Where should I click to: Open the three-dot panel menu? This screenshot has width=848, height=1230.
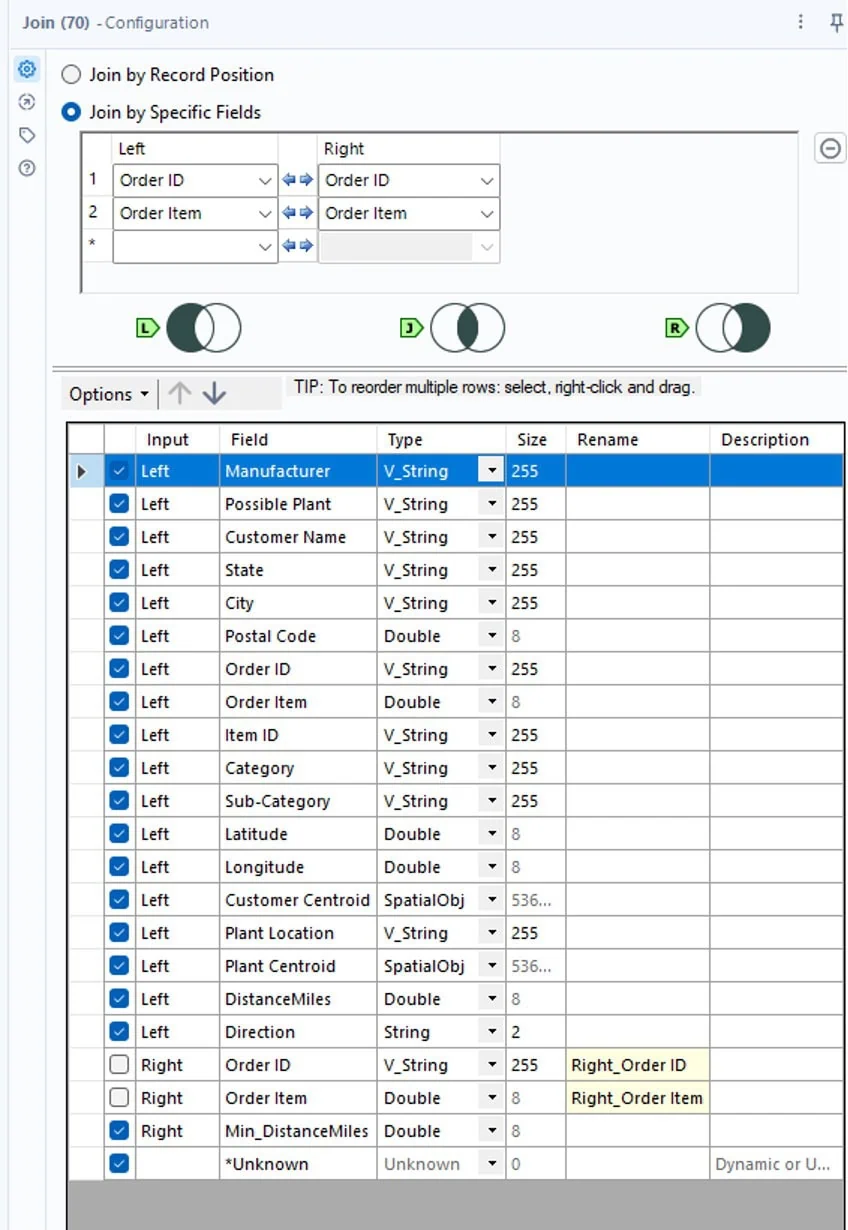pyautogui.click(x=800, y=22)
